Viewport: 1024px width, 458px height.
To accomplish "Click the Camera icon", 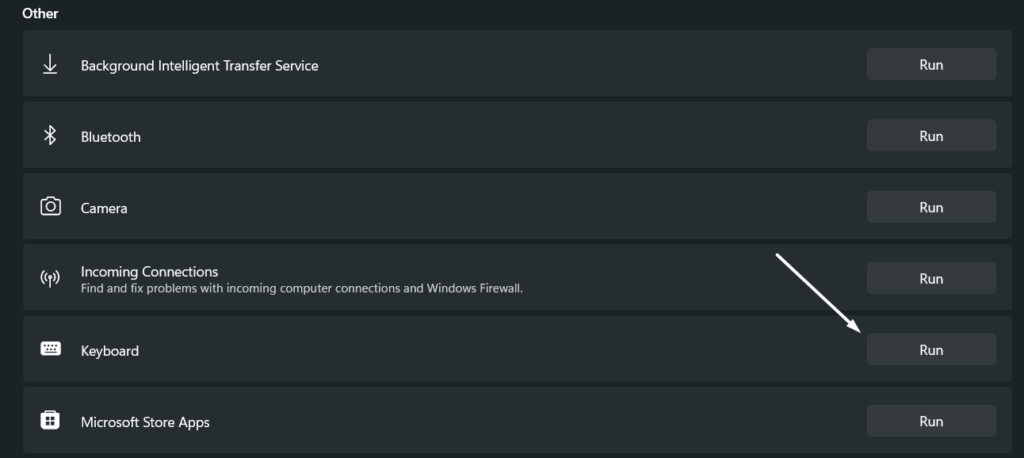I will (x=50, y=207).
